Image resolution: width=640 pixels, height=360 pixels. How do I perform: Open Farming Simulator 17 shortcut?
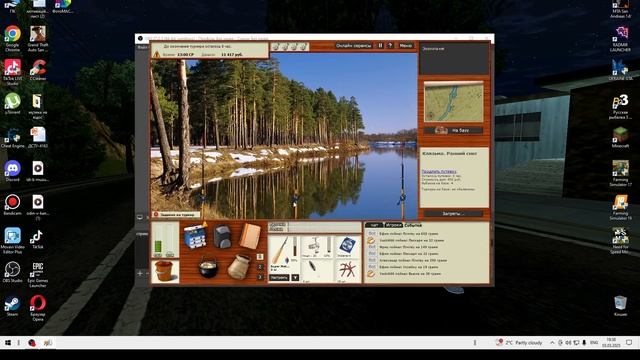pos(620,173)
